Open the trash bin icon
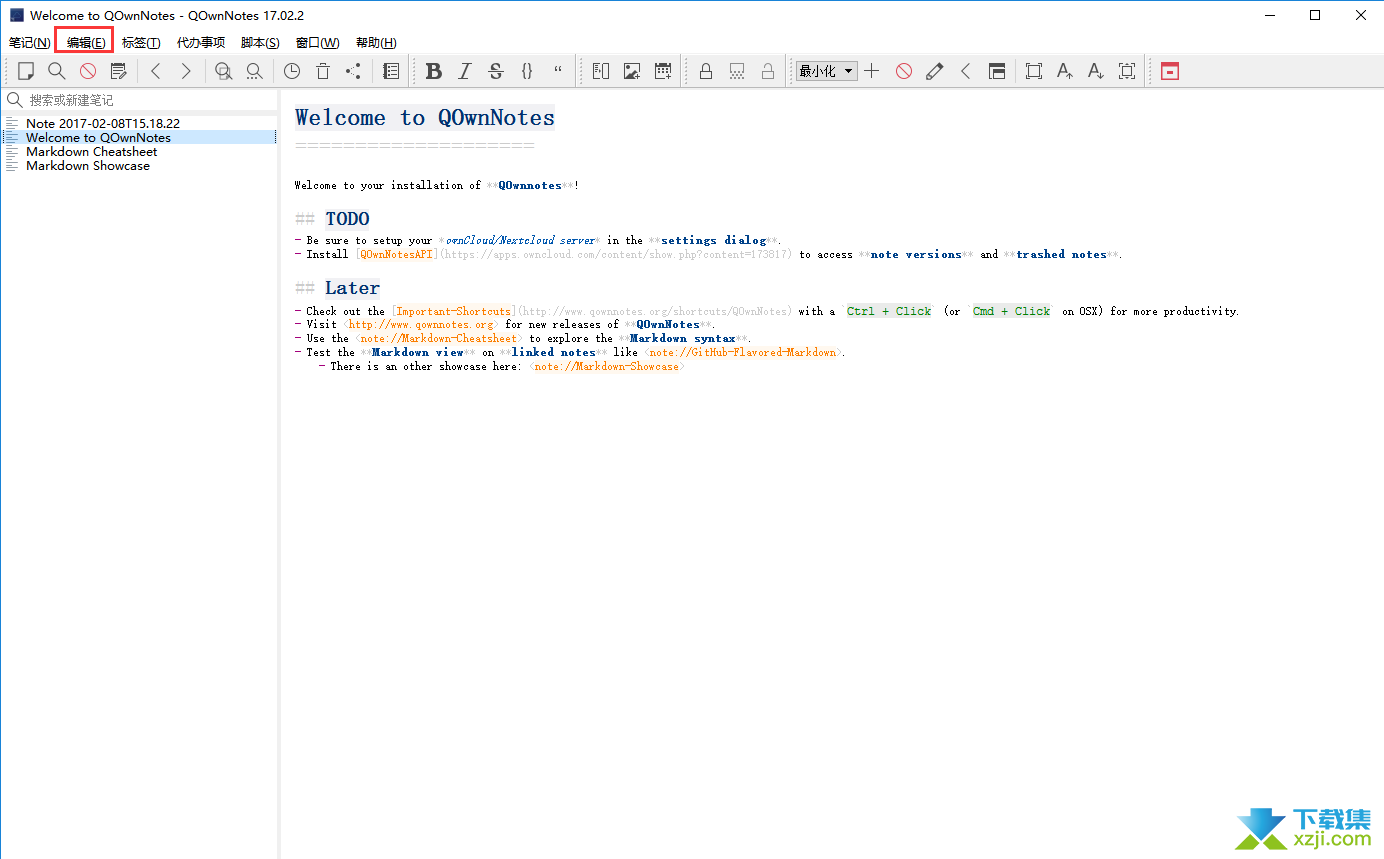 [323, 71]
